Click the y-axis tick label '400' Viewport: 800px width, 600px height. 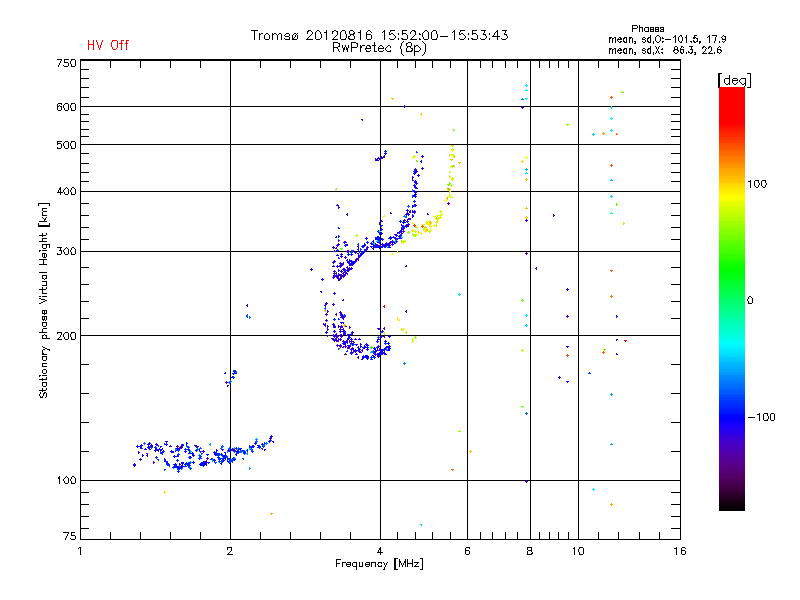tap(66, 192)
